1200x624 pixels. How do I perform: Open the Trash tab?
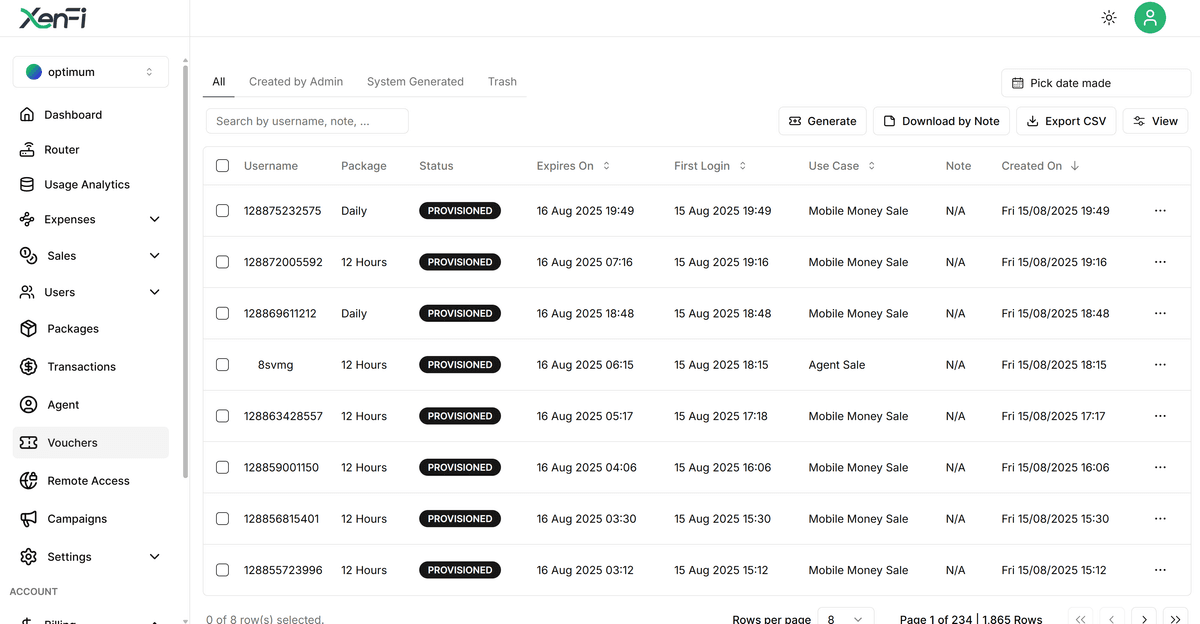pyautogui.click(x=502, y=82)
